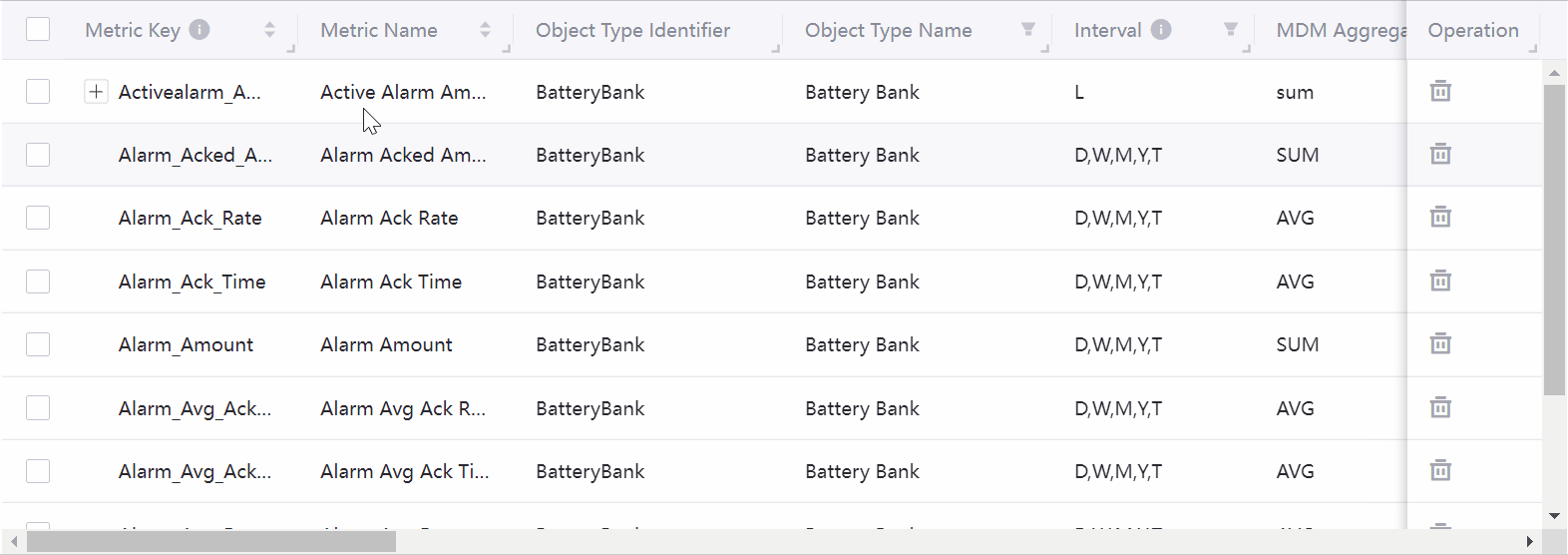Image resolution: width=1568 pixels, height=555 pixels.
Task: Click the horizontal scrollbar thumb
Action: point(210,542)
